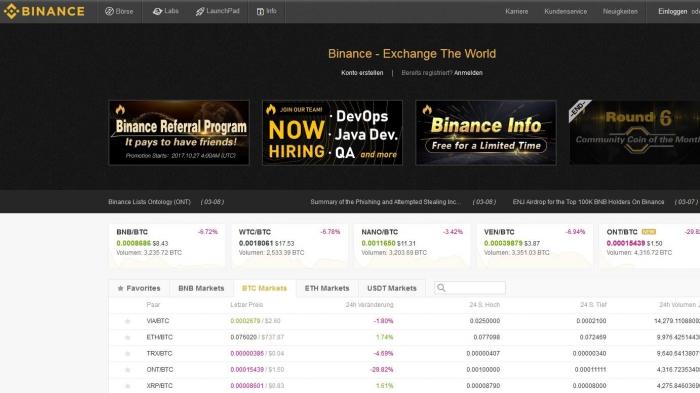The image size is (700, 393).
Task: Switch to the USDT Markets tab
Action: 392,288
